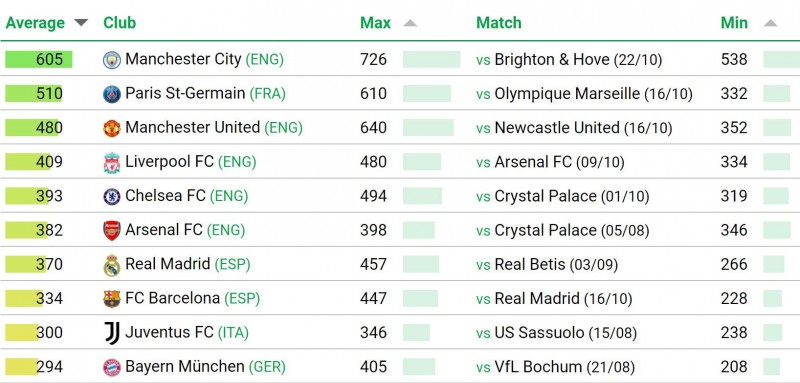This screenshot has height=383, width=800.
Task: Sort ascending using the Min column arrow
Action: coord(770,22)
